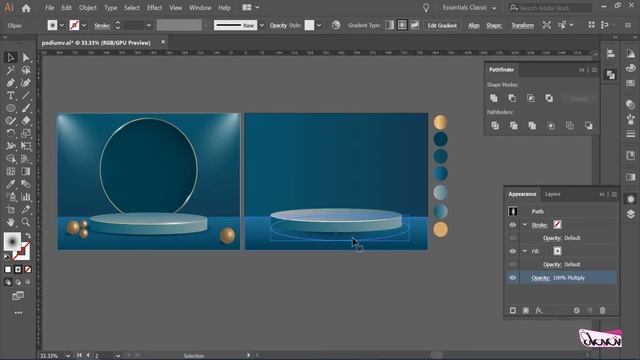
Task: Open graphic Style dropdown
Action: [x=319, y=25]
